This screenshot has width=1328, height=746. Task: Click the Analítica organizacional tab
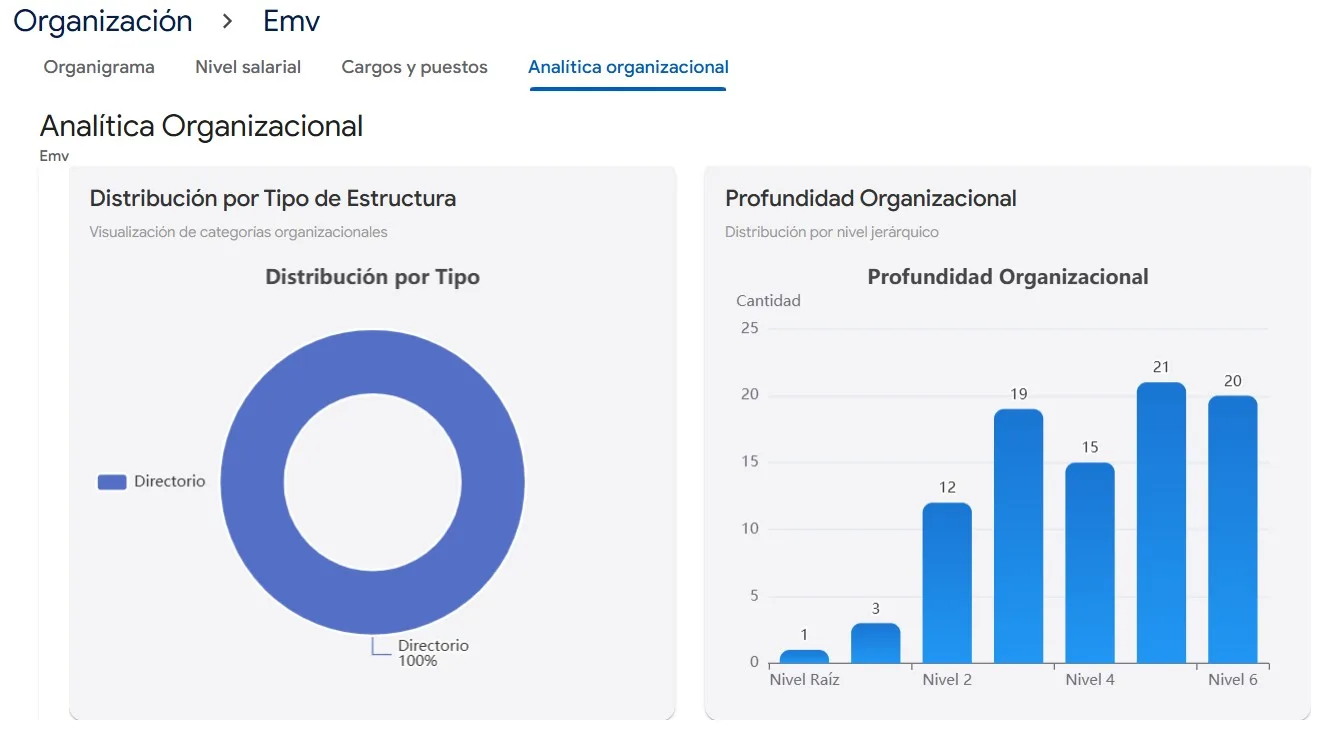(x=628, y=67)
